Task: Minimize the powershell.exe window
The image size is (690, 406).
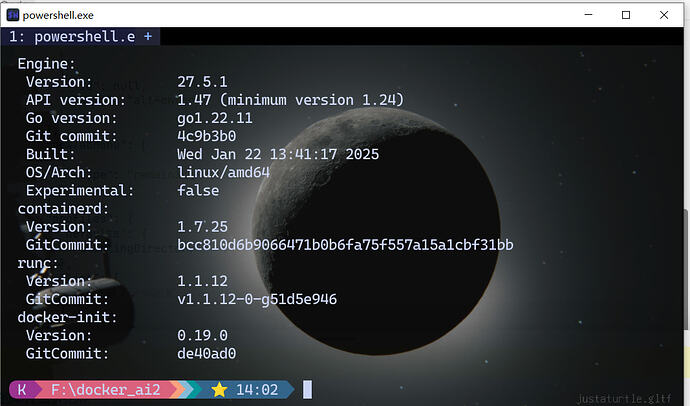Action: [x=588, y=15]
